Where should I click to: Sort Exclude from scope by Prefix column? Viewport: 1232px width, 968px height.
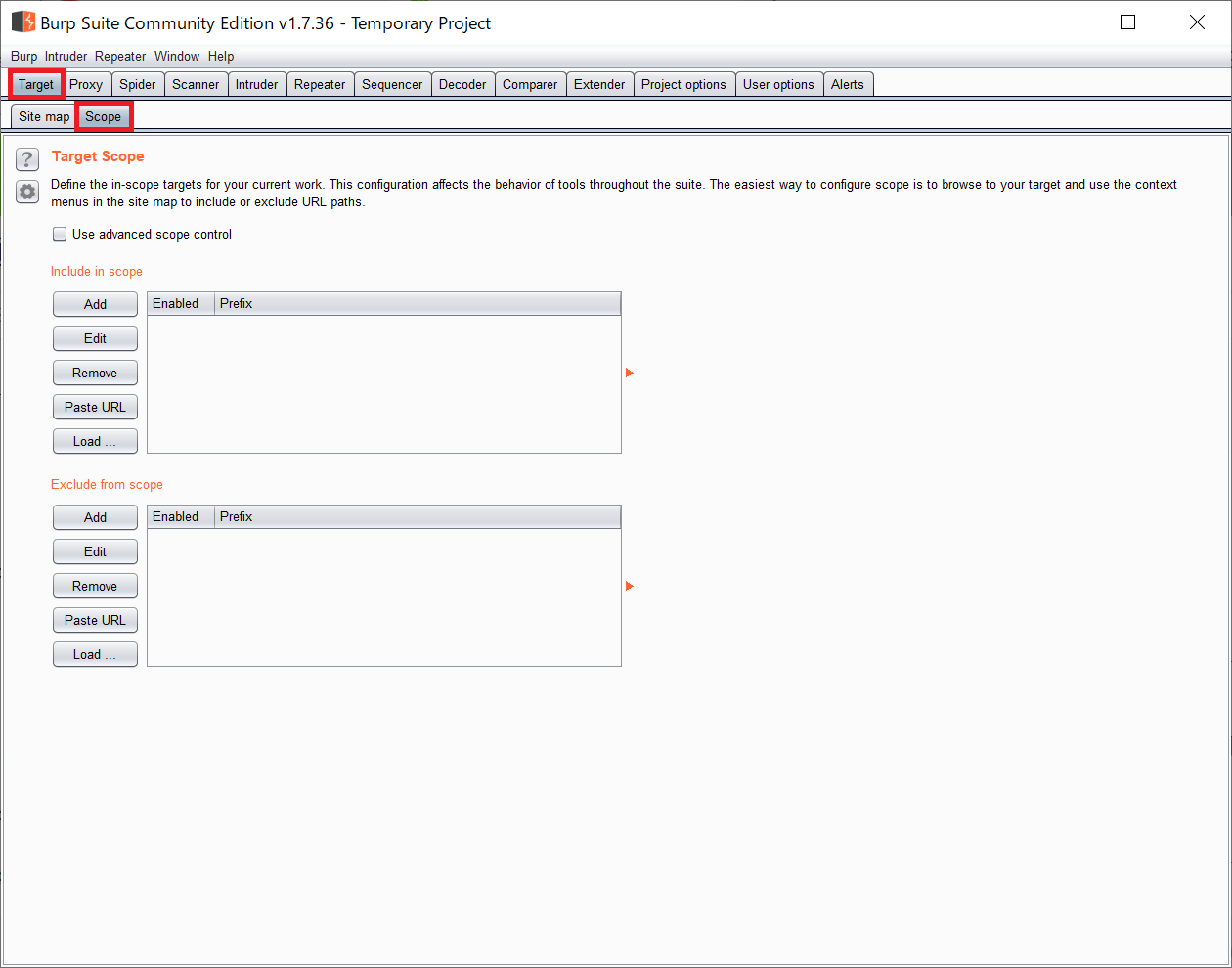point(418,516)
